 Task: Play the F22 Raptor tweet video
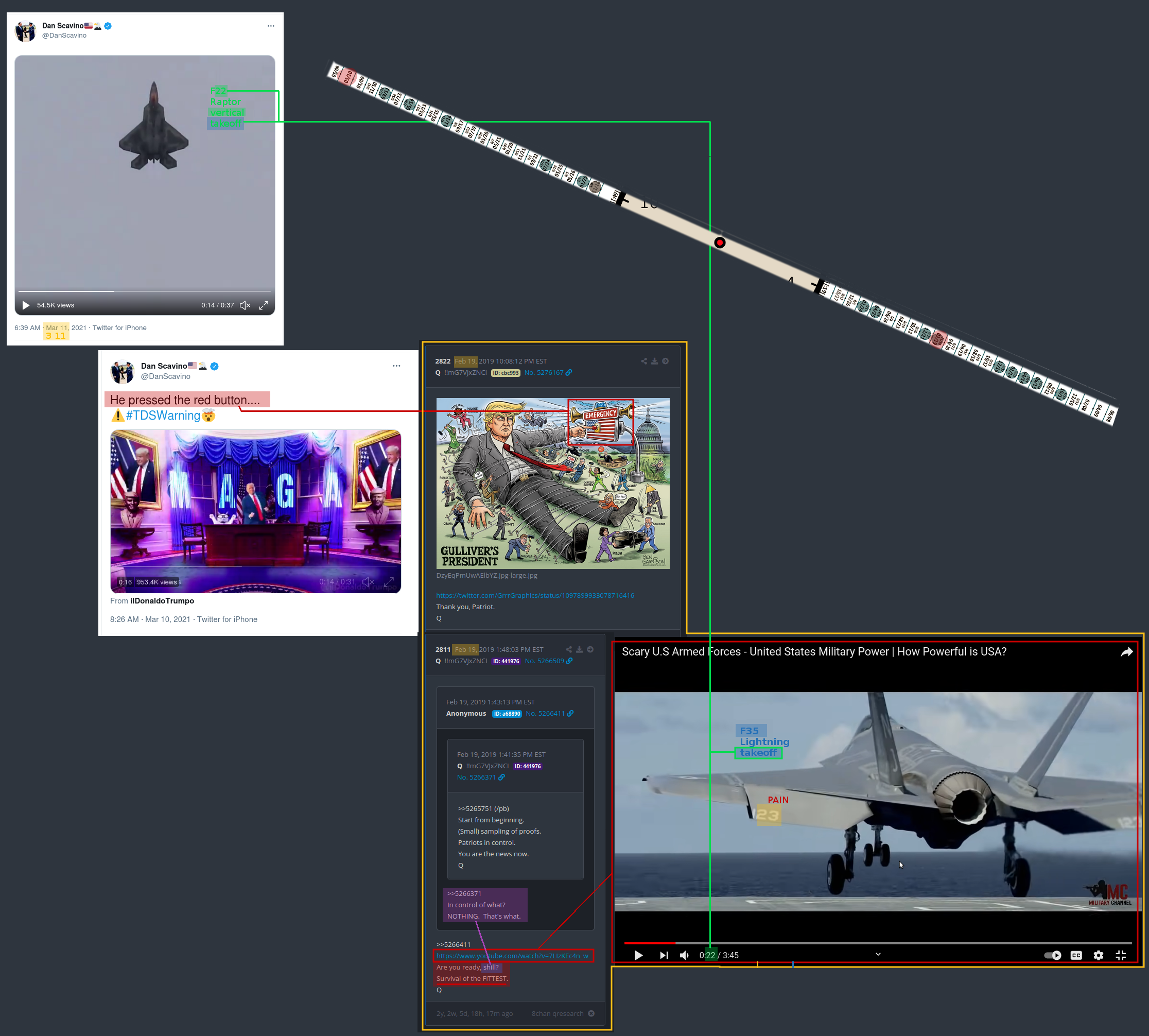point(26,305)
